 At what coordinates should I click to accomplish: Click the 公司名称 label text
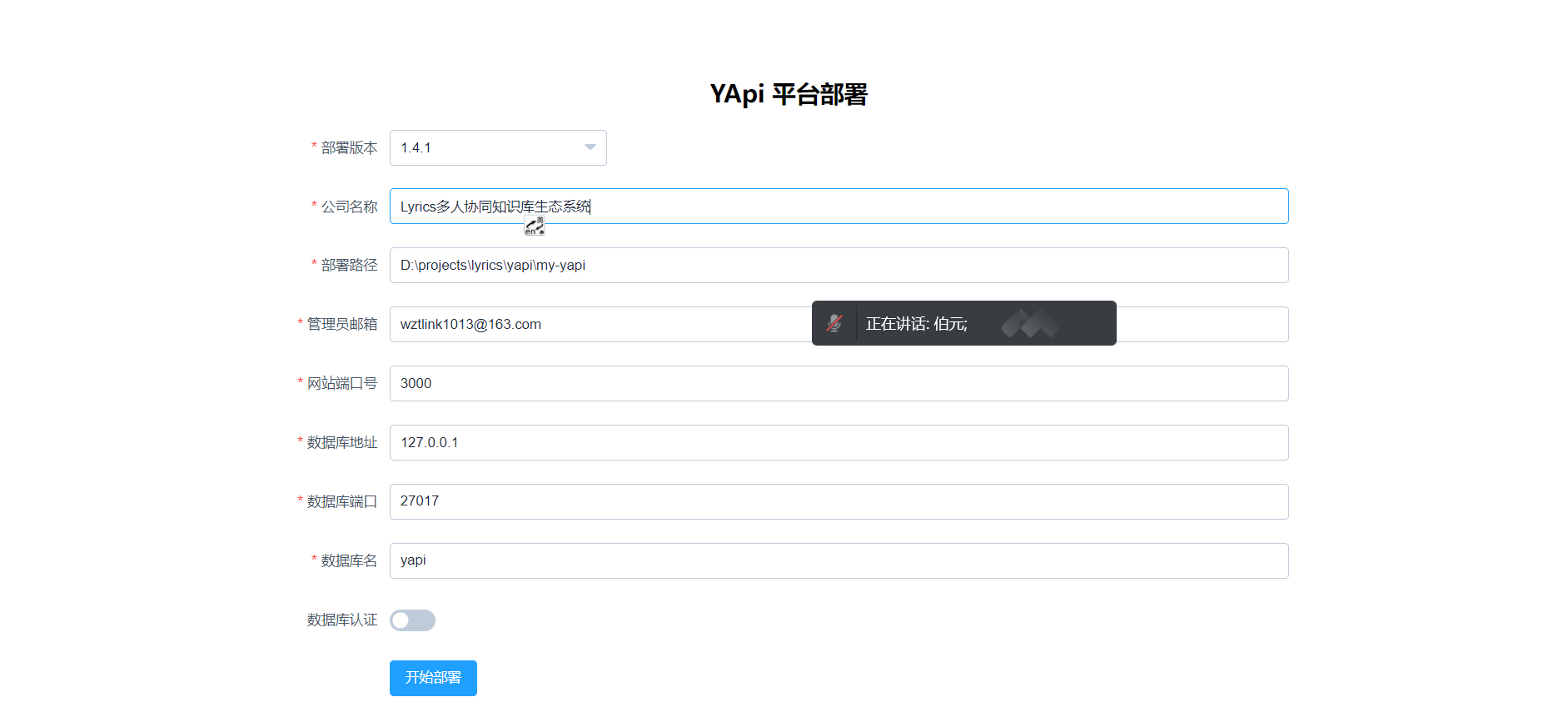[x=349, y=207]
